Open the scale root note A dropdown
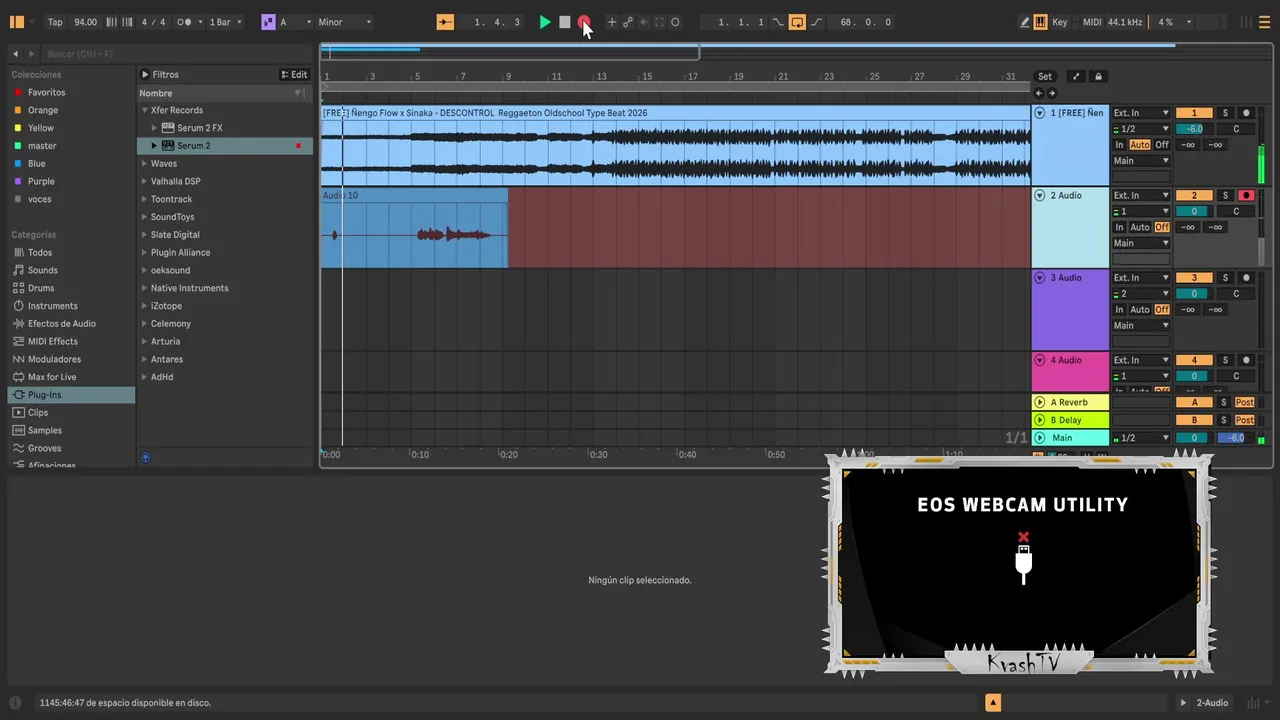 click(294, 22)
